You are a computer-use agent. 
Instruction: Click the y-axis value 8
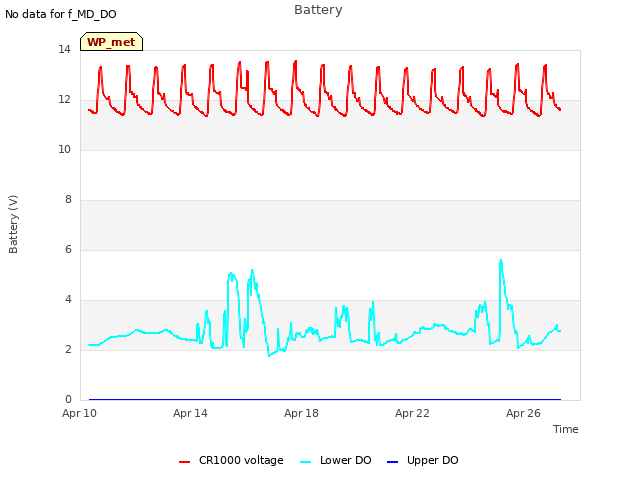pos(68,200)
